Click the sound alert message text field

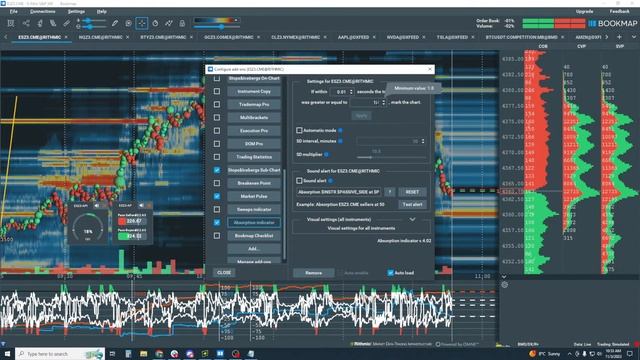339,192
